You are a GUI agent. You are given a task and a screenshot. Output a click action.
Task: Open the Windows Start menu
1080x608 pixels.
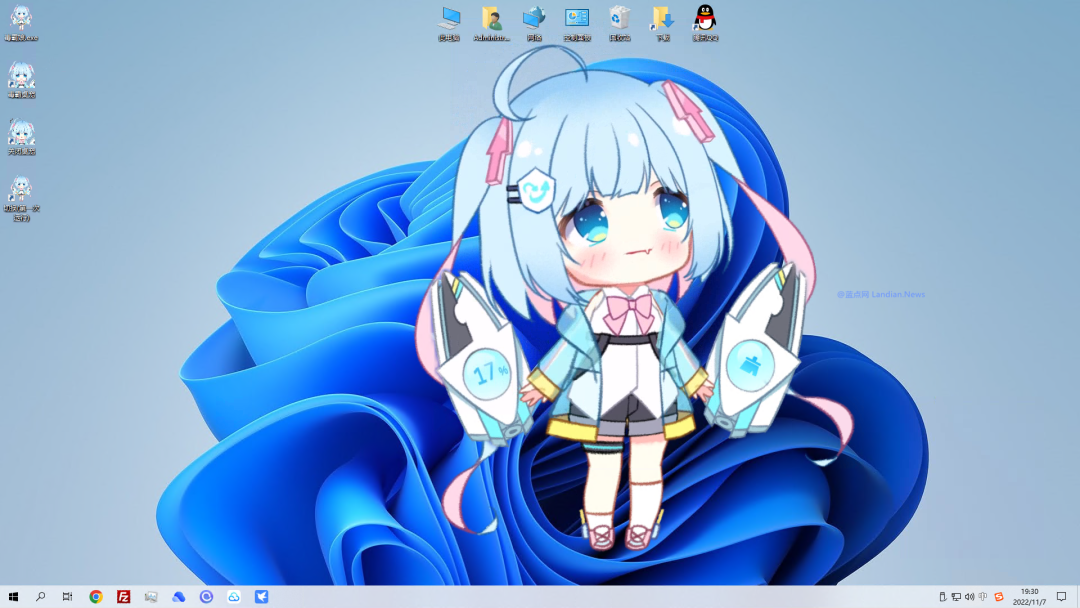coord(13,596)
